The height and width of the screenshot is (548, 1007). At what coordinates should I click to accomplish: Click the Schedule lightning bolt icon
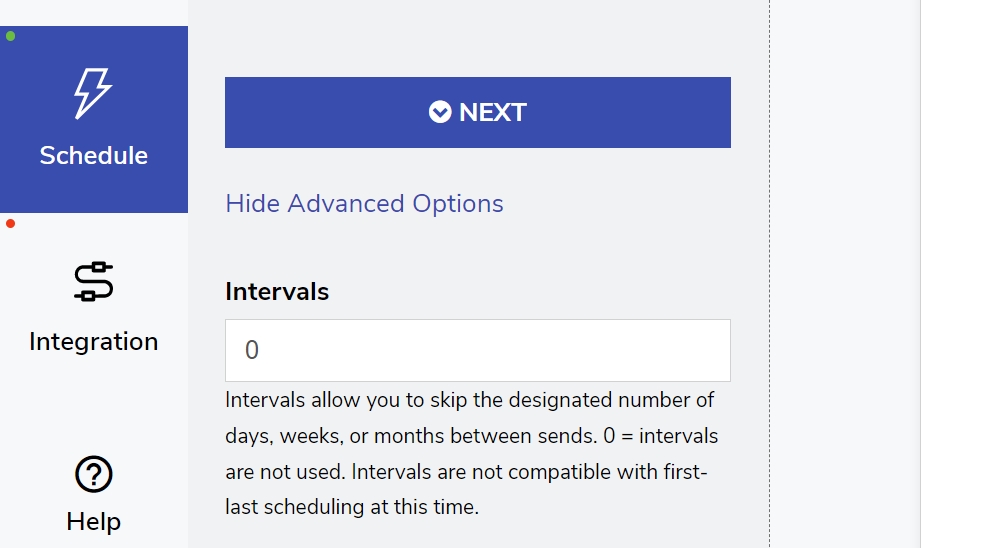coord(93,94)
